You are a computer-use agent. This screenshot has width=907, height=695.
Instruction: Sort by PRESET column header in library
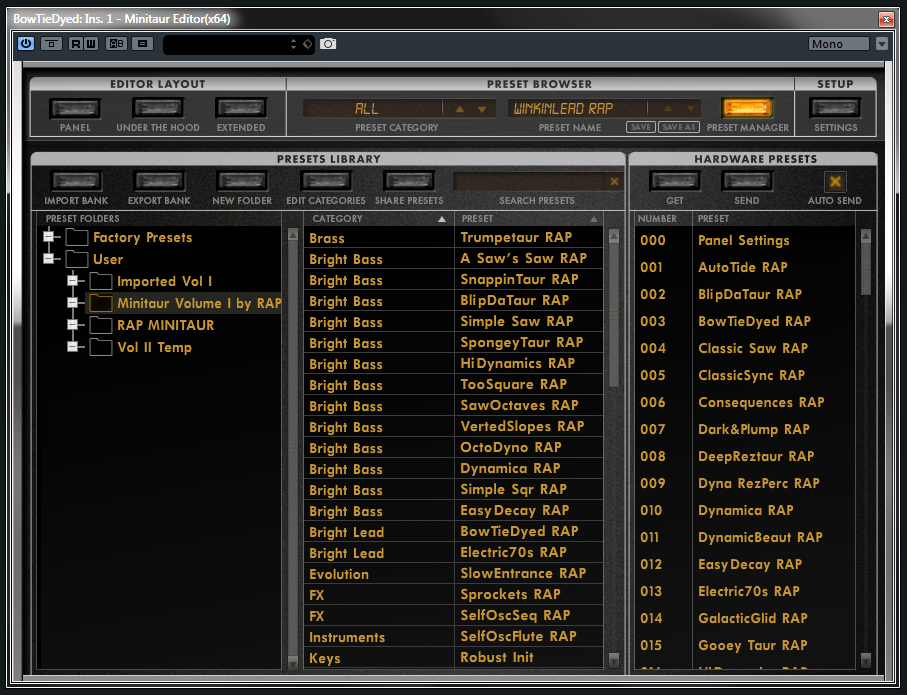coord(529,219)
